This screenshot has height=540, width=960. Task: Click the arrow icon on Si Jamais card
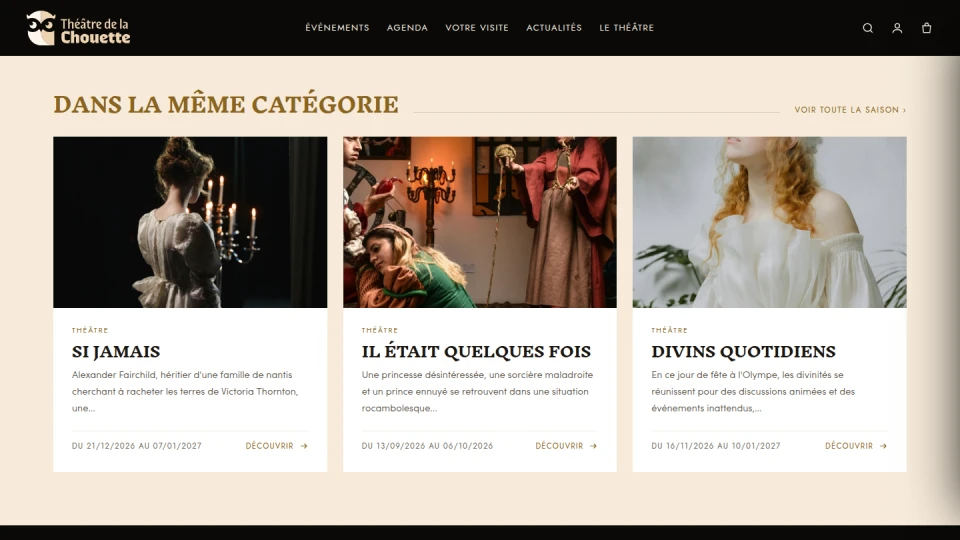[x=304, y=446]
